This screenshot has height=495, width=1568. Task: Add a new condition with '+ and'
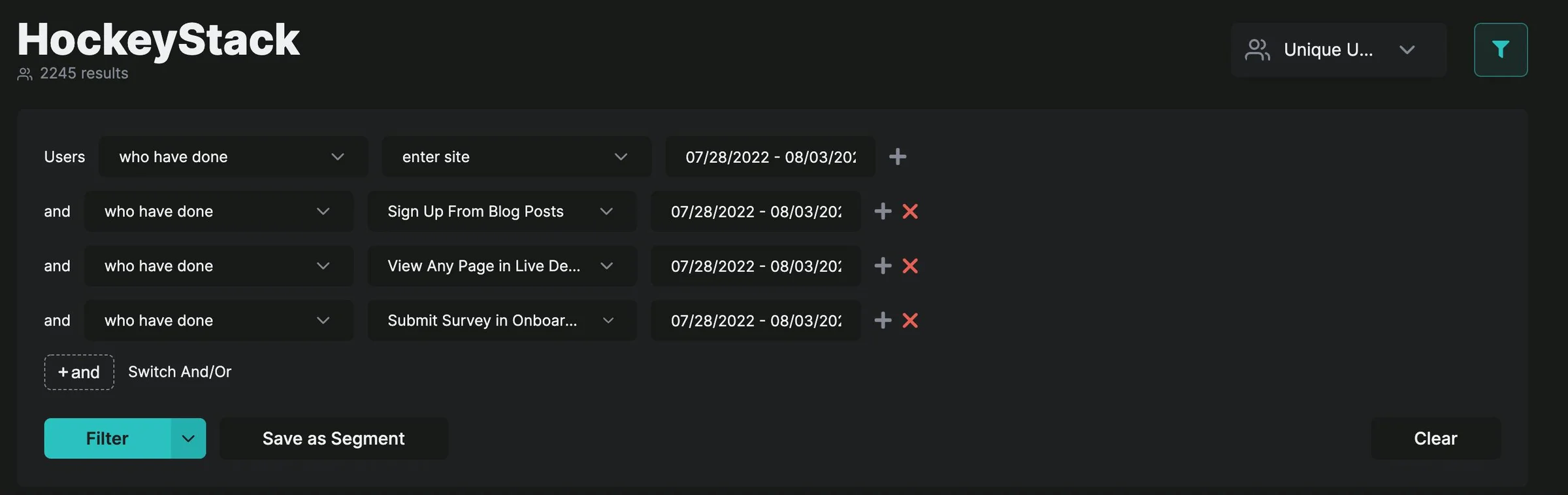pyautogui.click(x=79, y=372)
